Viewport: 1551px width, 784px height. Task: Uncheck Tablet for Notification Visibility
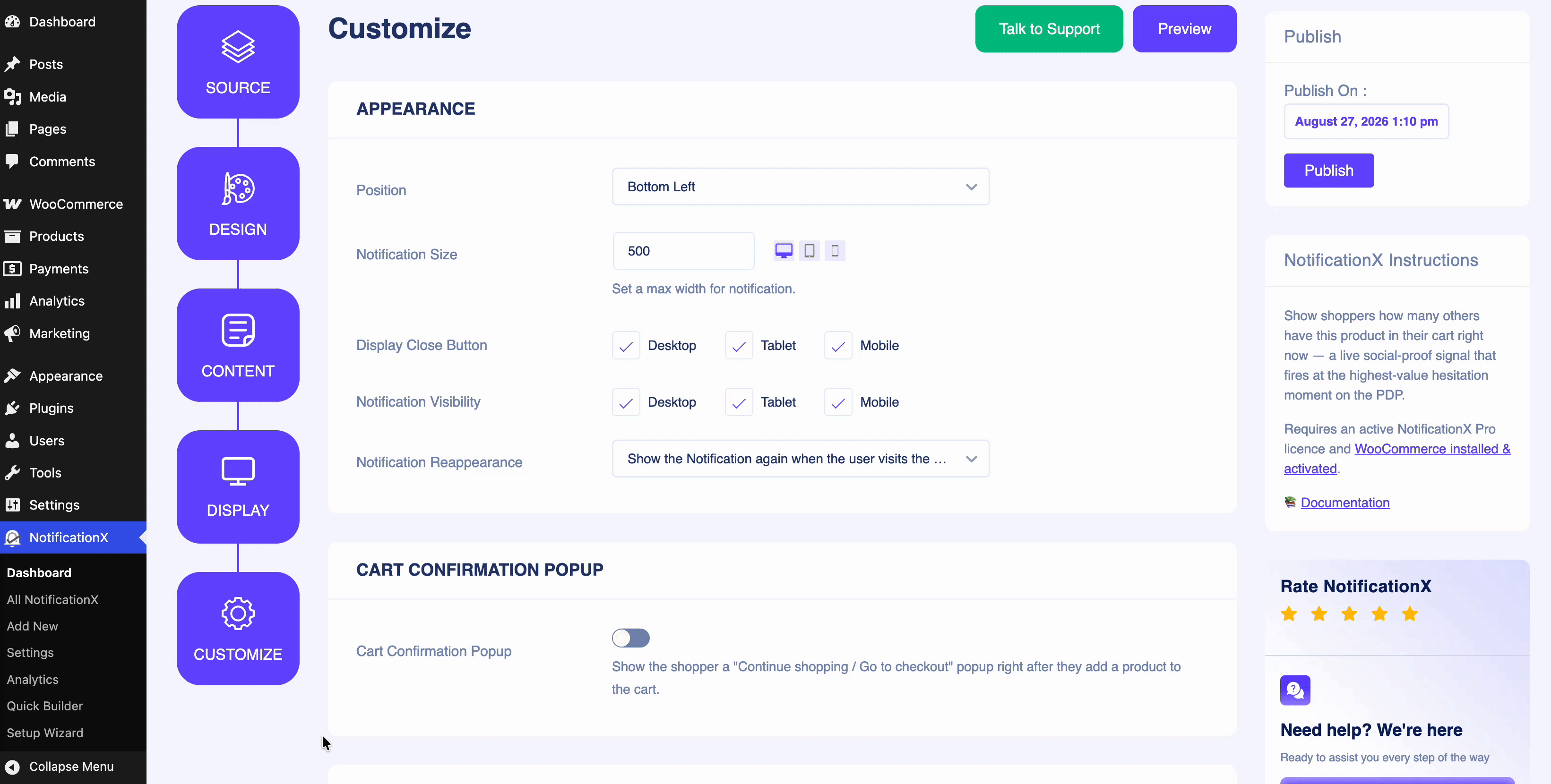[739, 402]
